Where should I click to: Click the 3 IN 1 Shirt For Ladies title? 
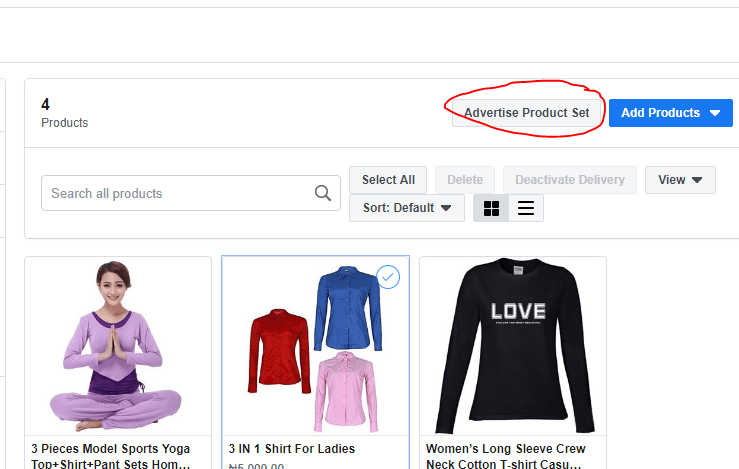pyautogui.click(x=292, y=449)
